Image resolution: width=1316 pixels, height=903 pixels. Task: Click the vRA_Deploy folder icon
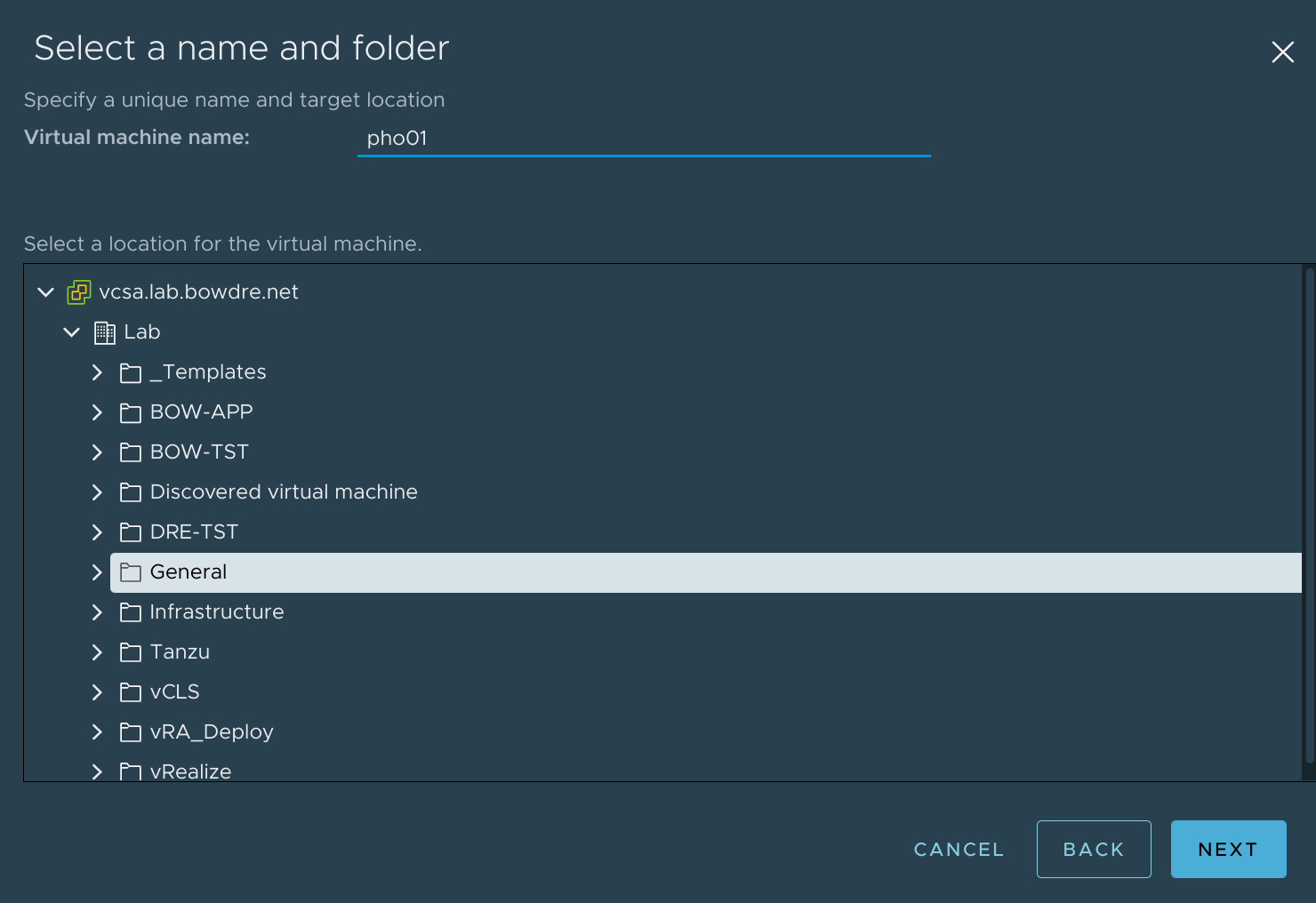click(x=131, y=732)
